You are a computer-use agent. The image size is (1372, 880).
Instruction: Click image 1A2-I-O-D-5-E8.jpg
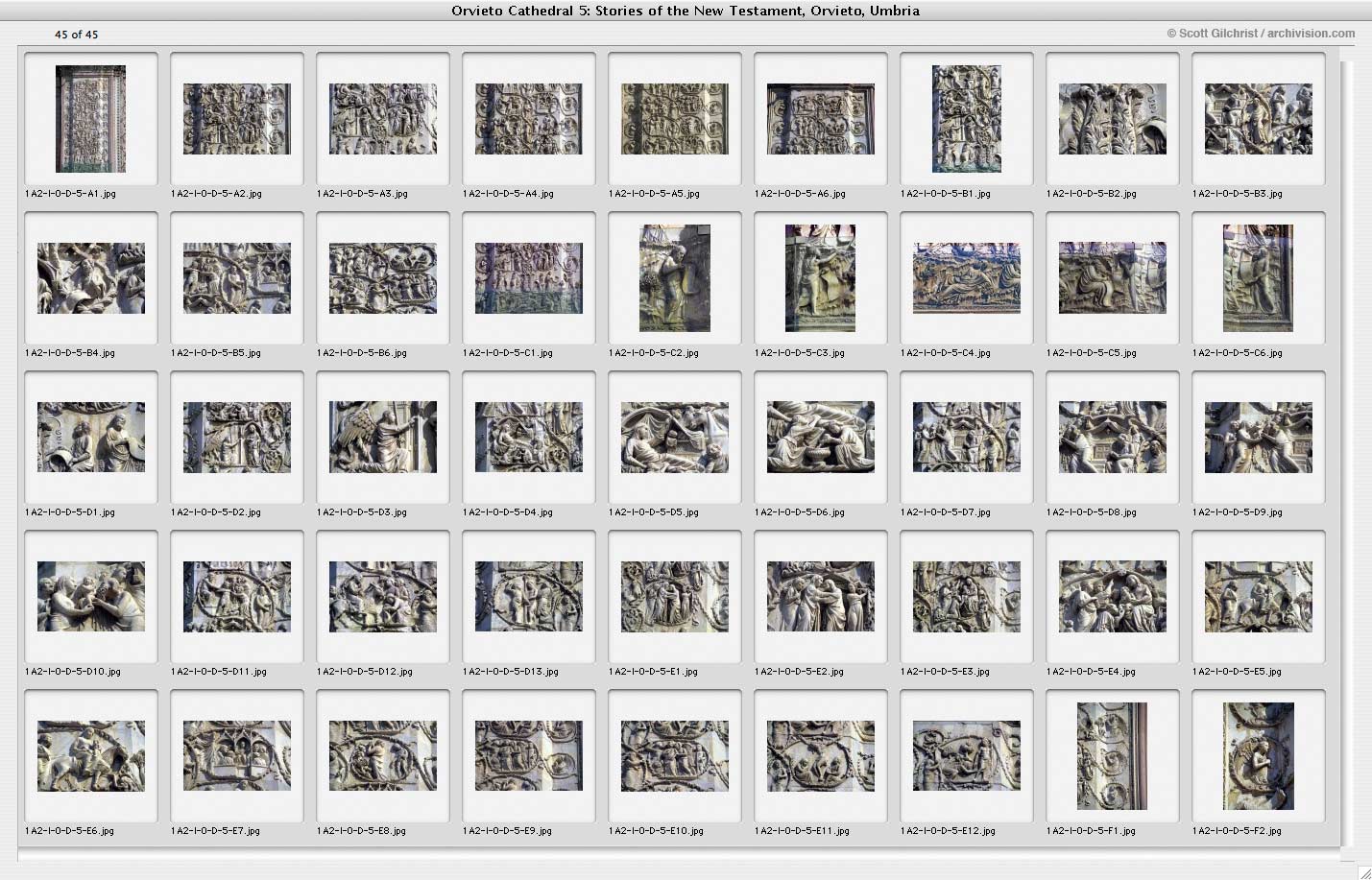click(383, 756)
